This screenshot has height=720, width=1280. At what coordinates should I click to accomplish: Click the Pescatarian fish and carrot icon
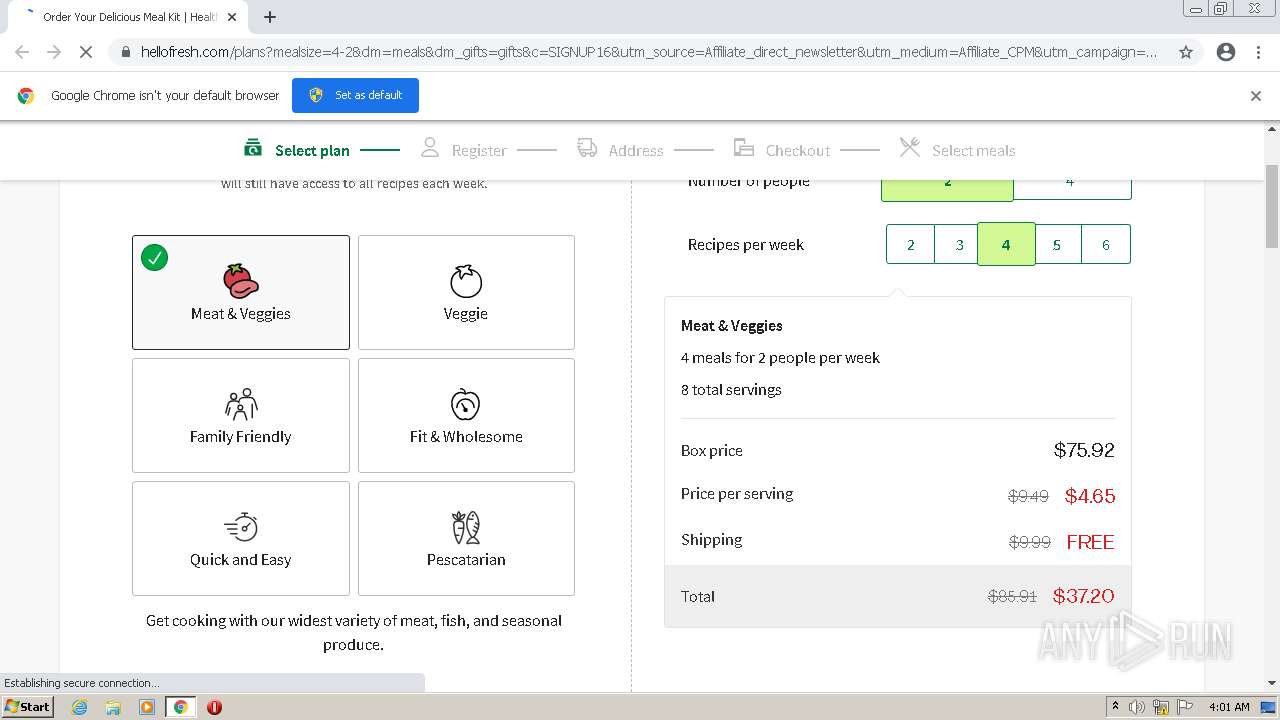466,527
